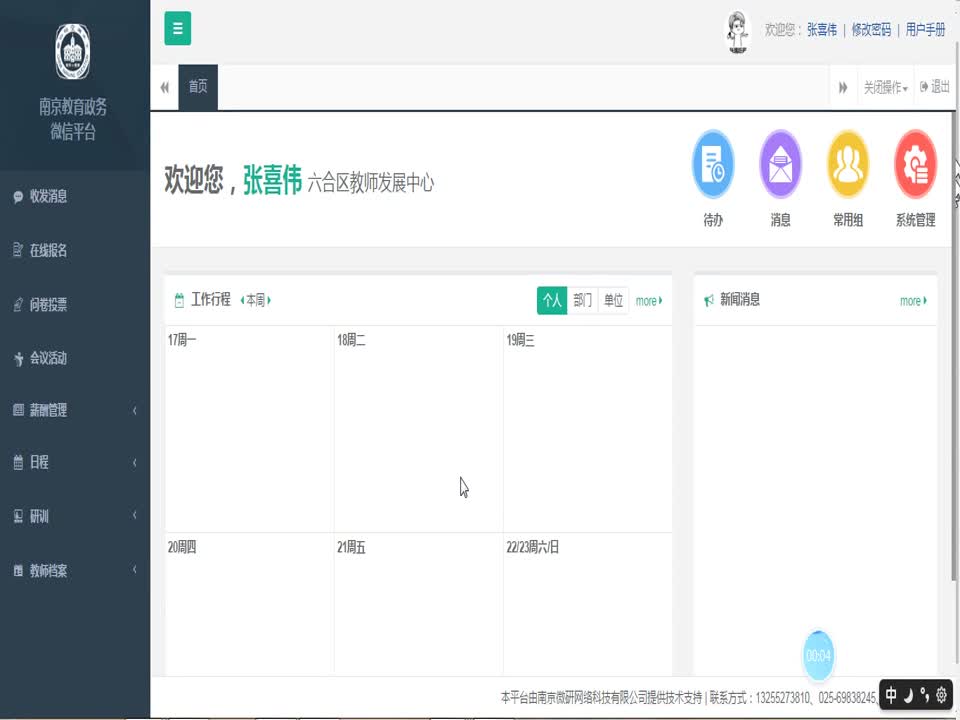The image size is (960, 720).
Task: Click the 退出 logout button
Action: coord(936,87)
